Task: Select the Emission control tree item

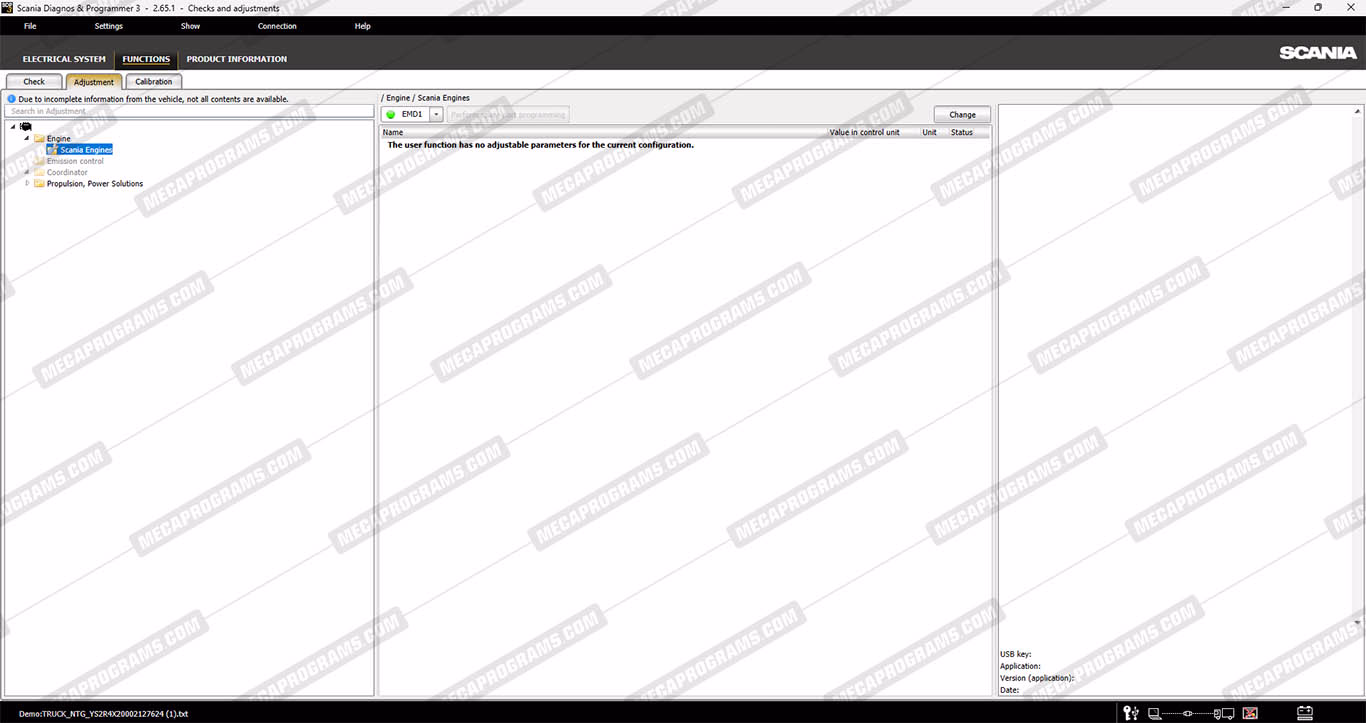Action: pos(75,161)
